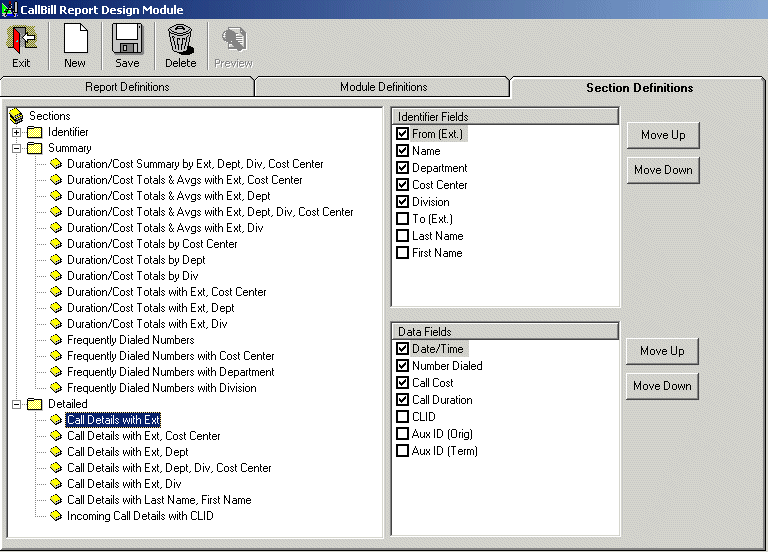Uncheck the Call Cost checkbox

pos(403,383)
